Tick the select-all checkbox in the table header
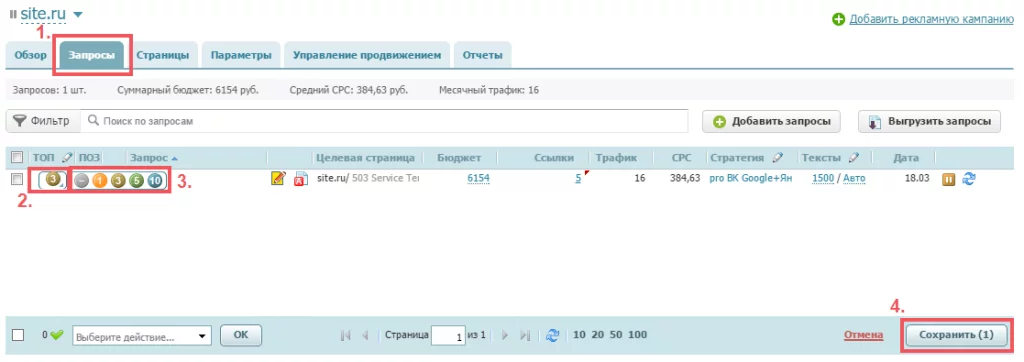 (x=18, y=157)
